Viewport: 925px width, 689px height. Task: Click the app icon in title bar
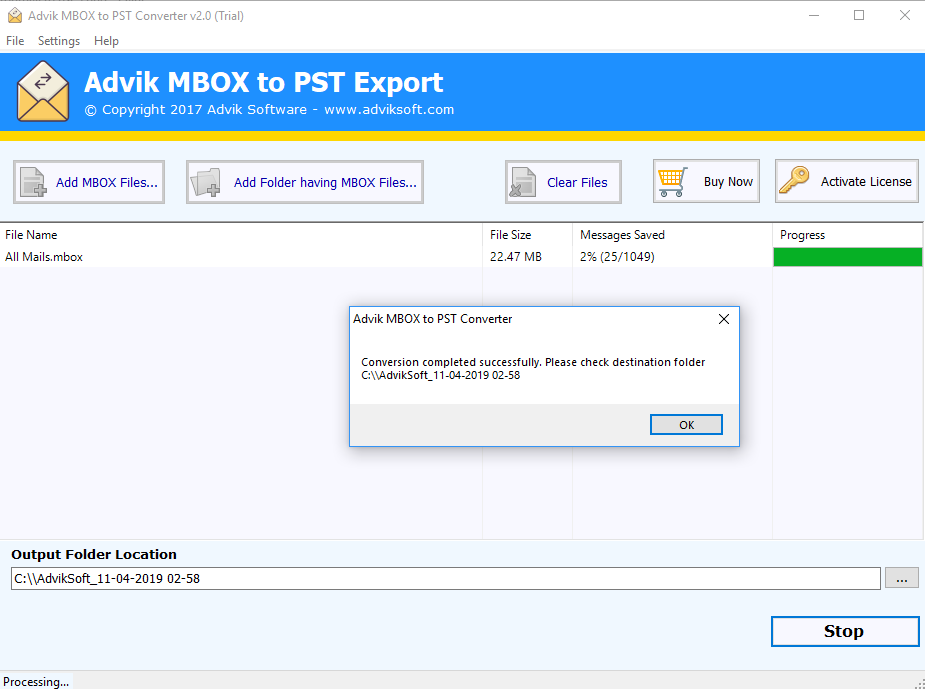click(x=14, y=15)
